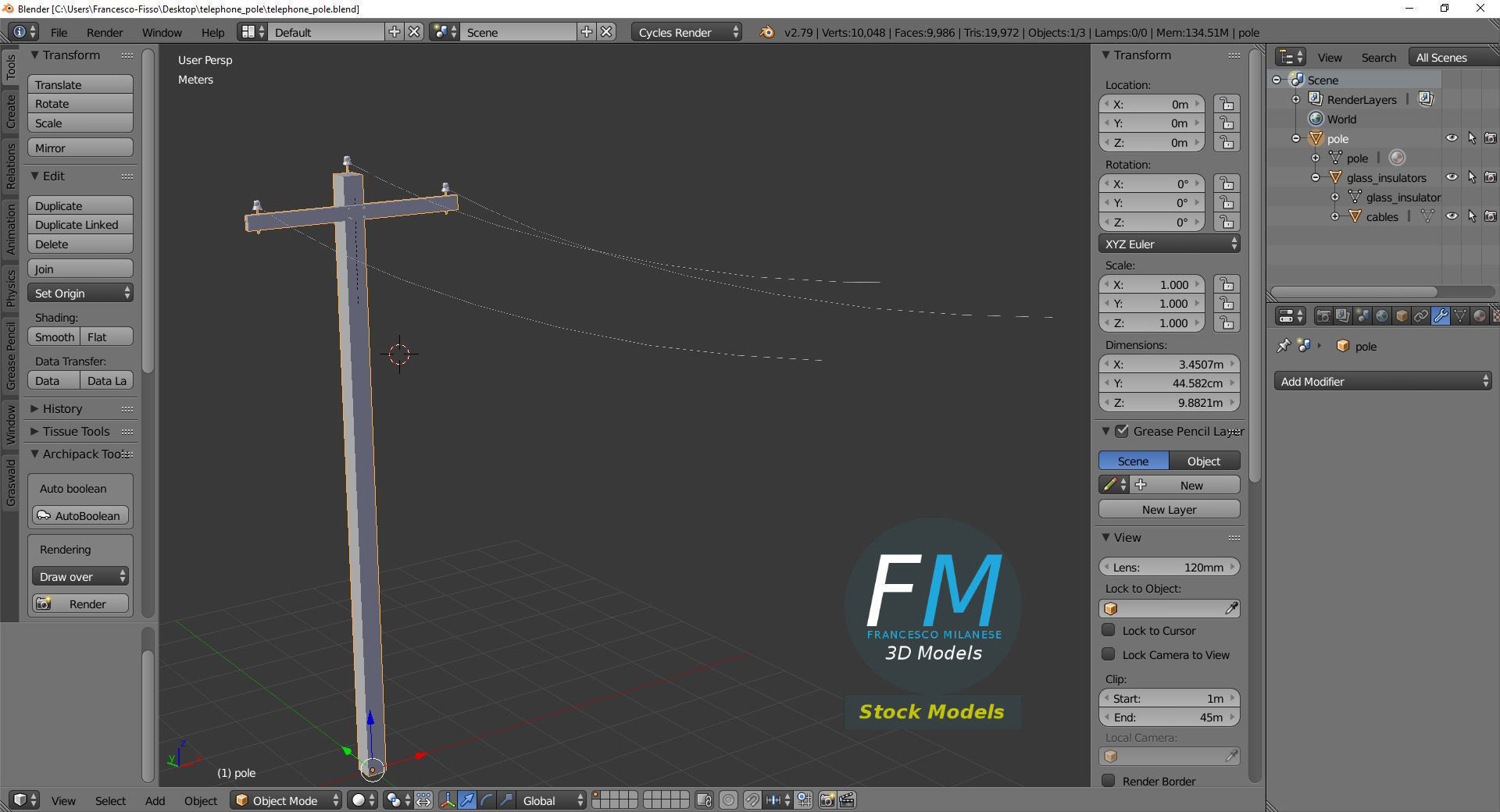Click the OpenGL render animation clapper icon
1500x812 pixels.
(847, 800)
